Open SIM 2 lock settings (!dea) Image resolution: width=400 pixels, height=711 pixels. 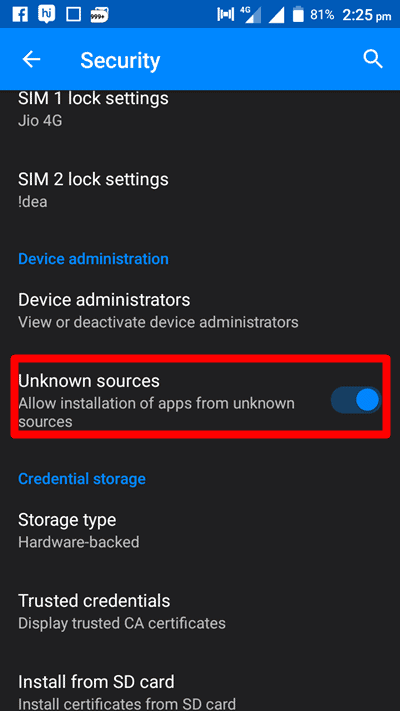[x=200, y=190]
